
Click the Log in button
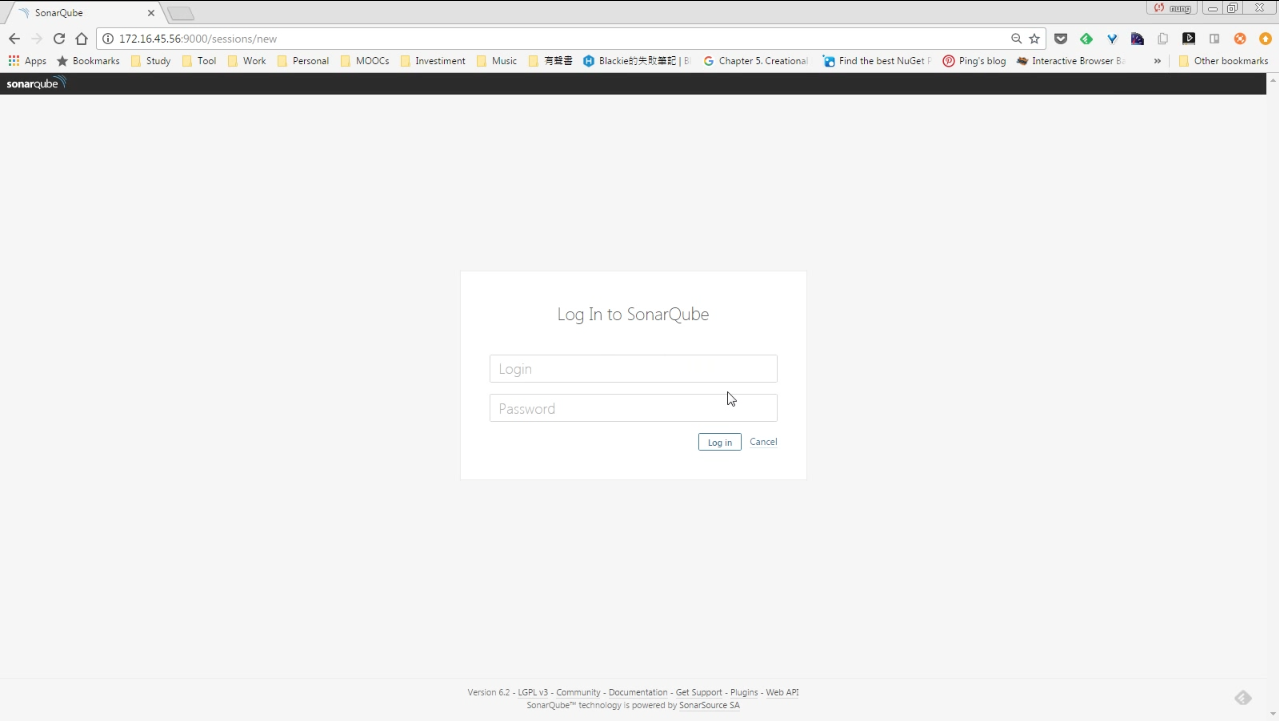point(720,442)
